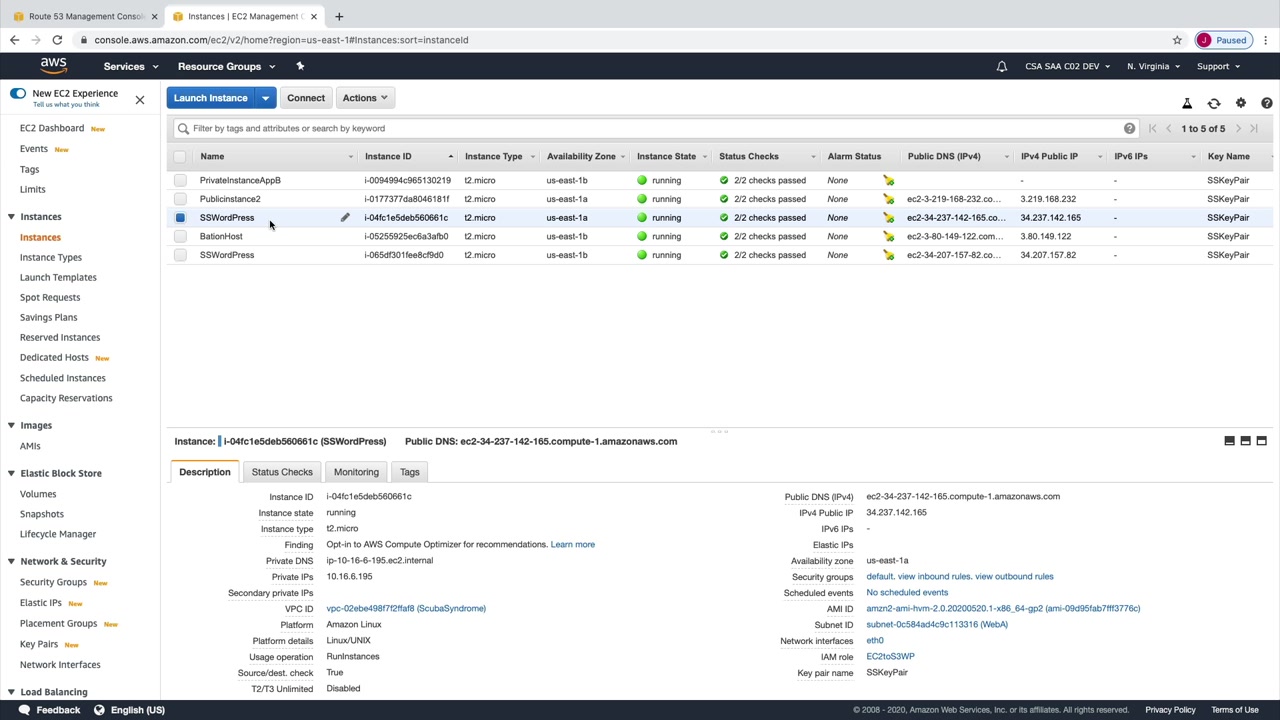The width and height of the screenshot is (1280, 720).
Task: Click the refresh instances icon
Action: 1213,104
